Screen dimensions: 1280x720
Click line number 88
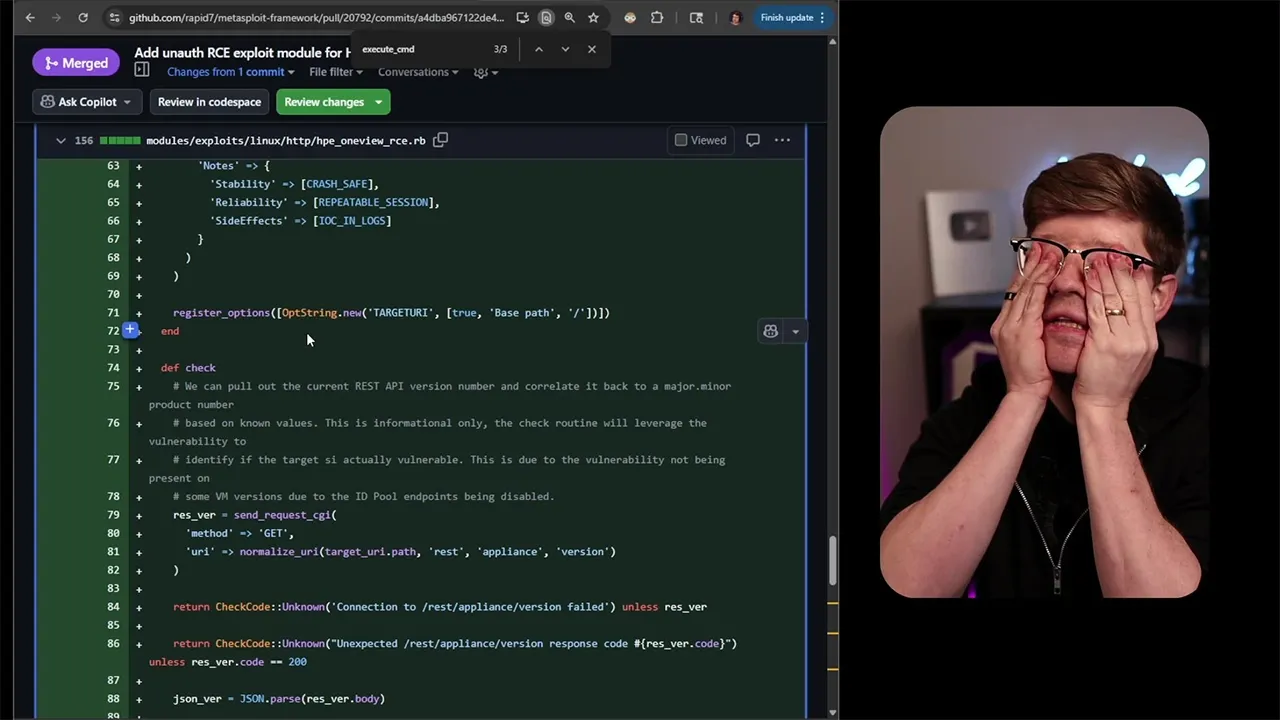click(x=113, y=699)
